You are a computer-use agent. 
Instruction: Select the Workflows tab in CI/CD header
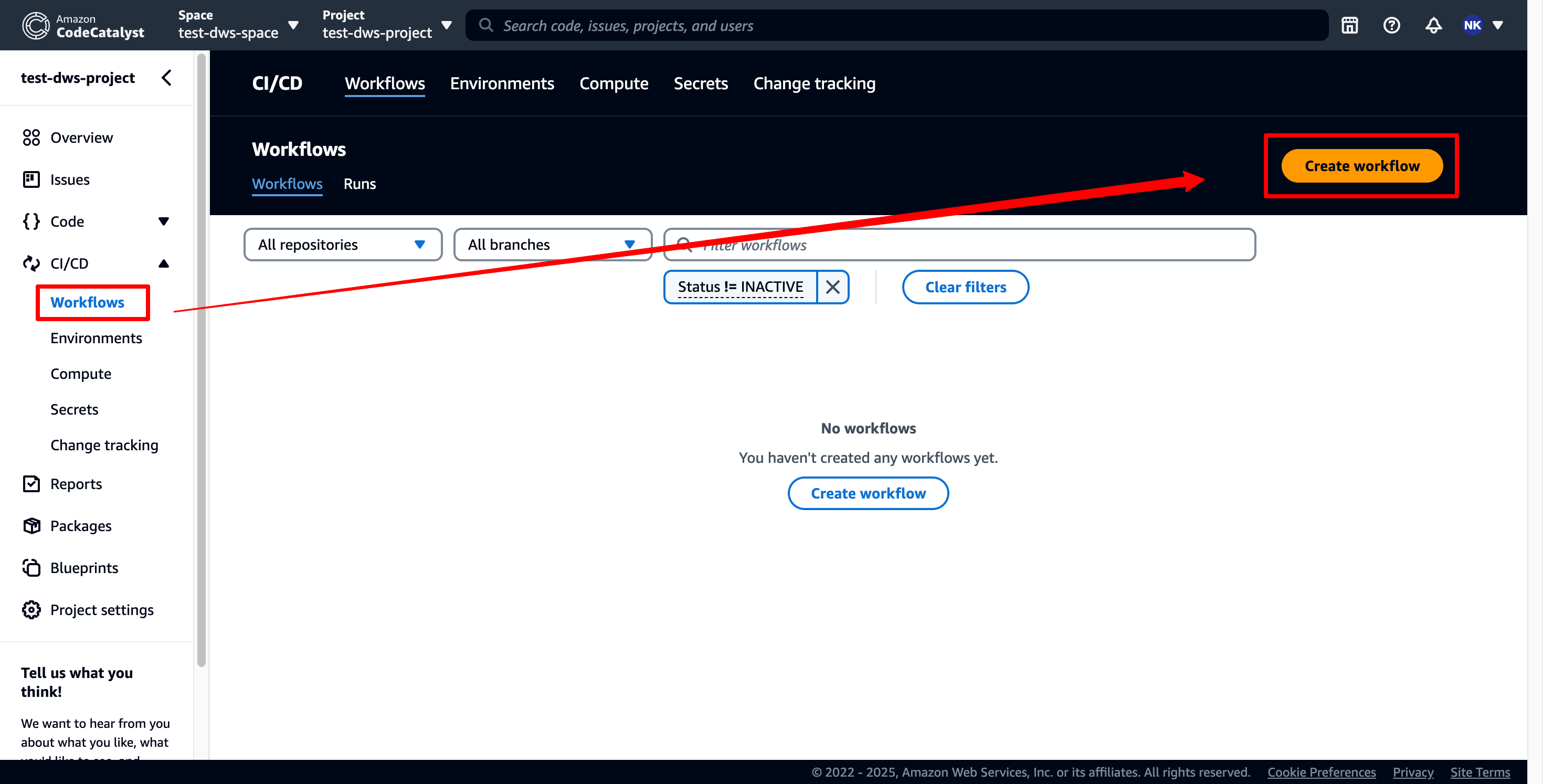click(385, 83)
